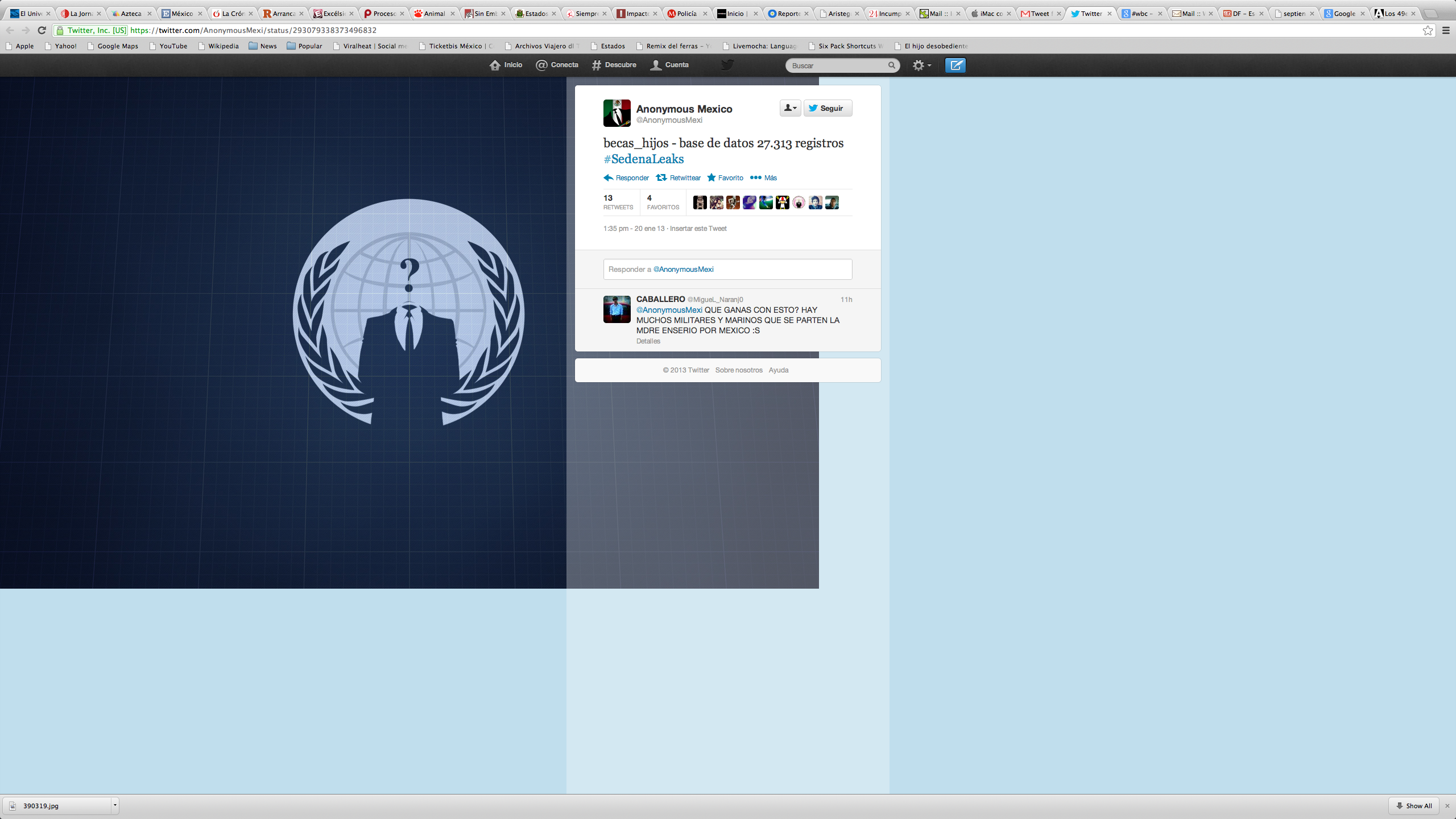This screenshot has height=819, width=1456.
Task: Compose a new tweet
Action: point(955,65)
